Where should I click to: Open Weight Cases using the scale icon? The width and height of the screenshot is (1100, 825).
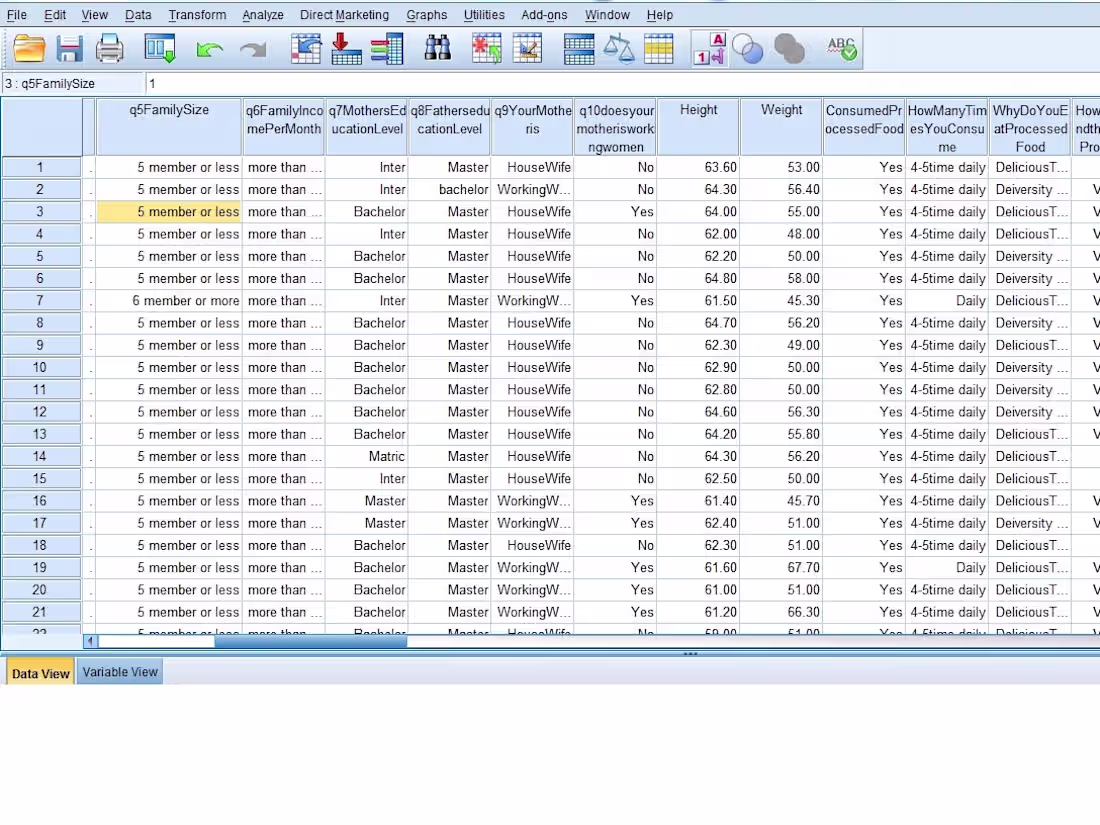(x=620, y=48)
